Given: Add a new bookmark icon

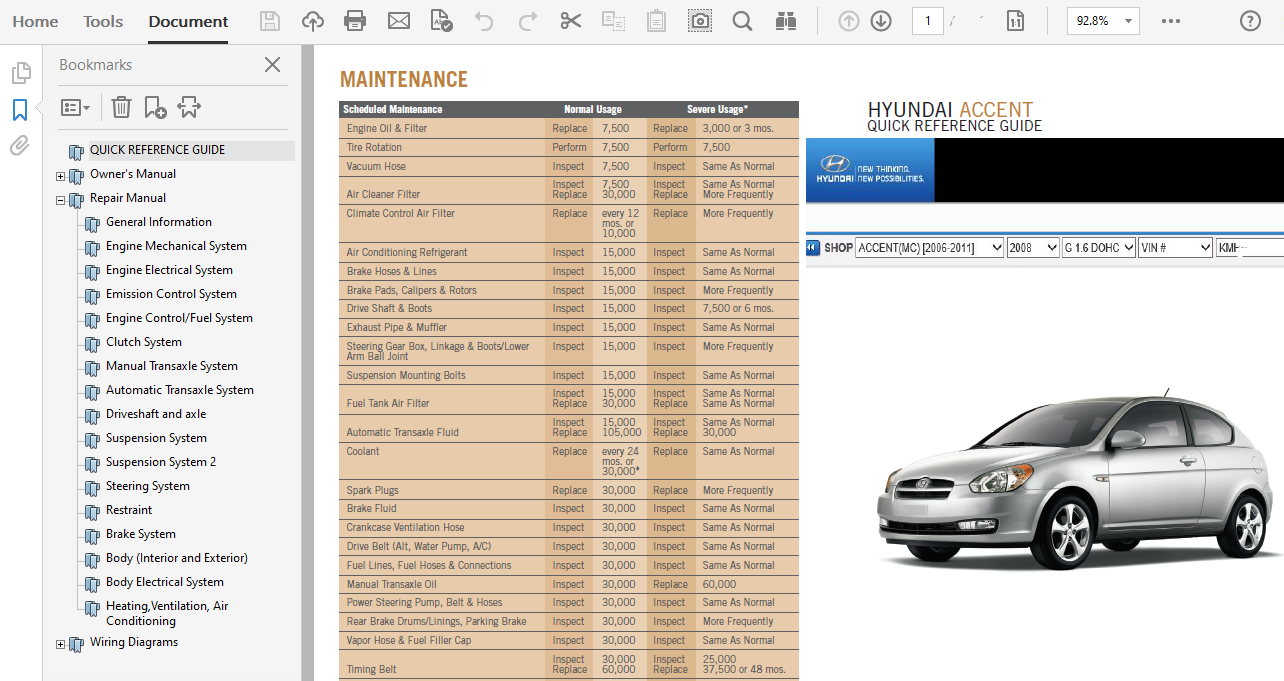Looking at the screenshot, I should [x=153, y=107].
